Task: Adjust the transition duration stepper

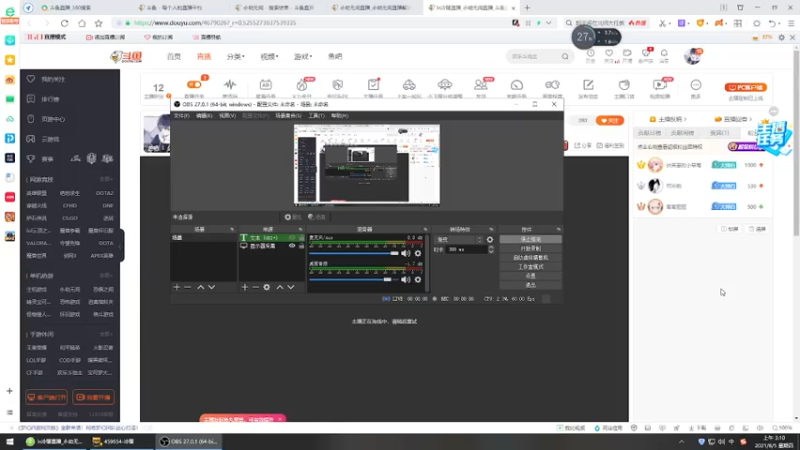Action: pyautogui.click(x=491, y=249)
